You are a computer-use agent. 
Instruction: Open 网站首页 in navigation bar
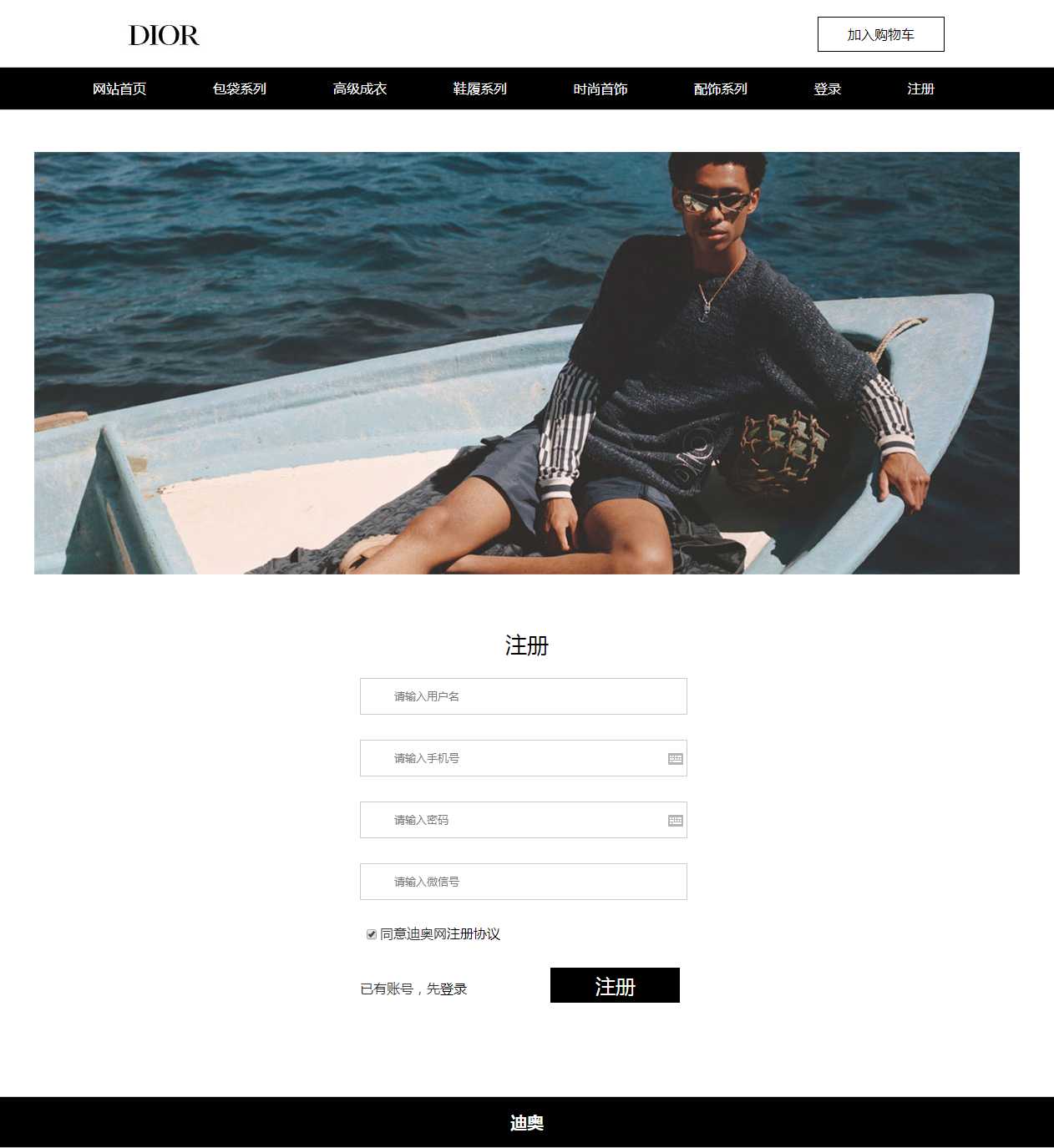(x=119, y=89)
